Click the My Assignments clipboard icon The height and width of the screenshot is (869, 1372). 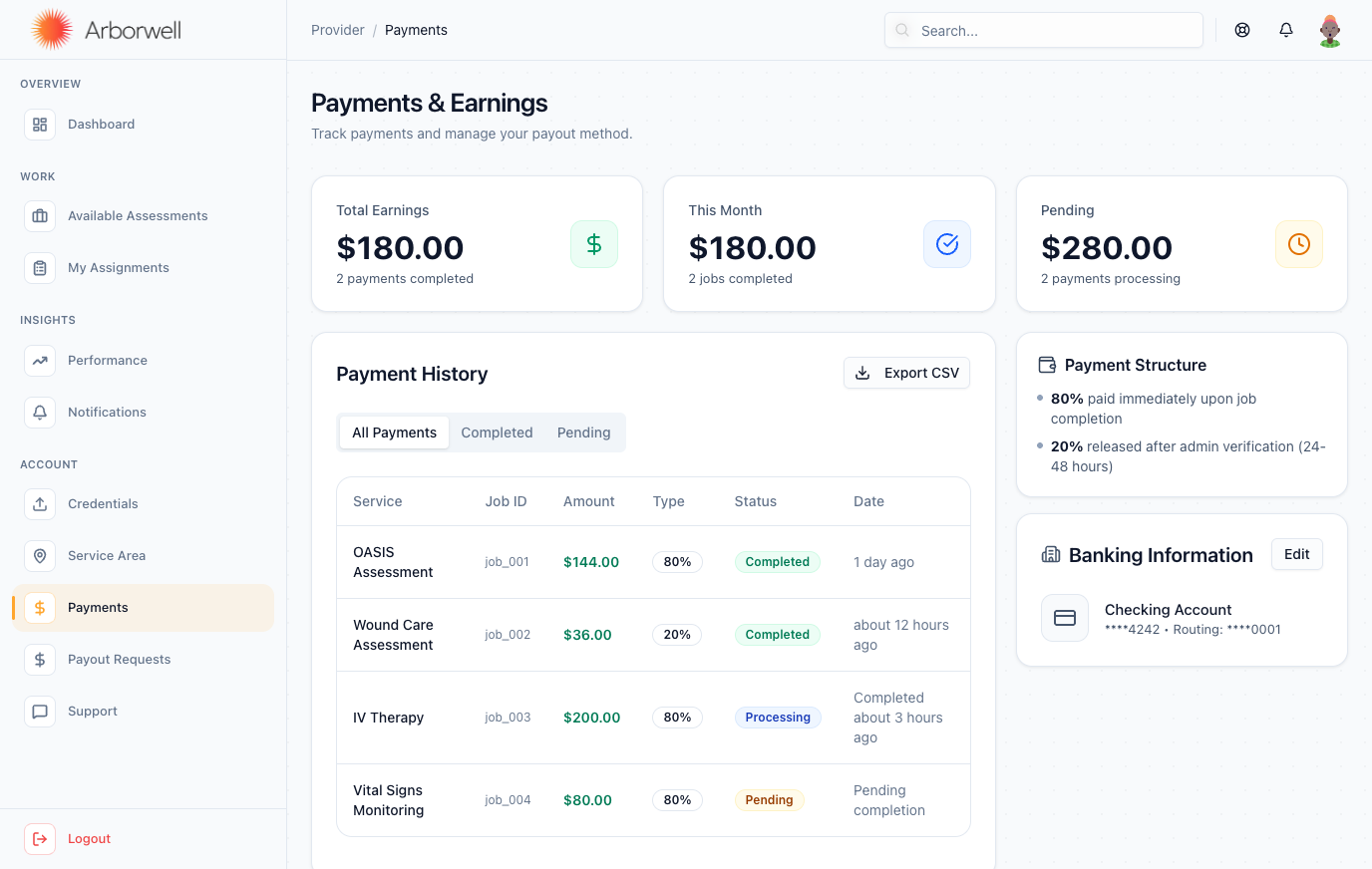tap(40, 268)
